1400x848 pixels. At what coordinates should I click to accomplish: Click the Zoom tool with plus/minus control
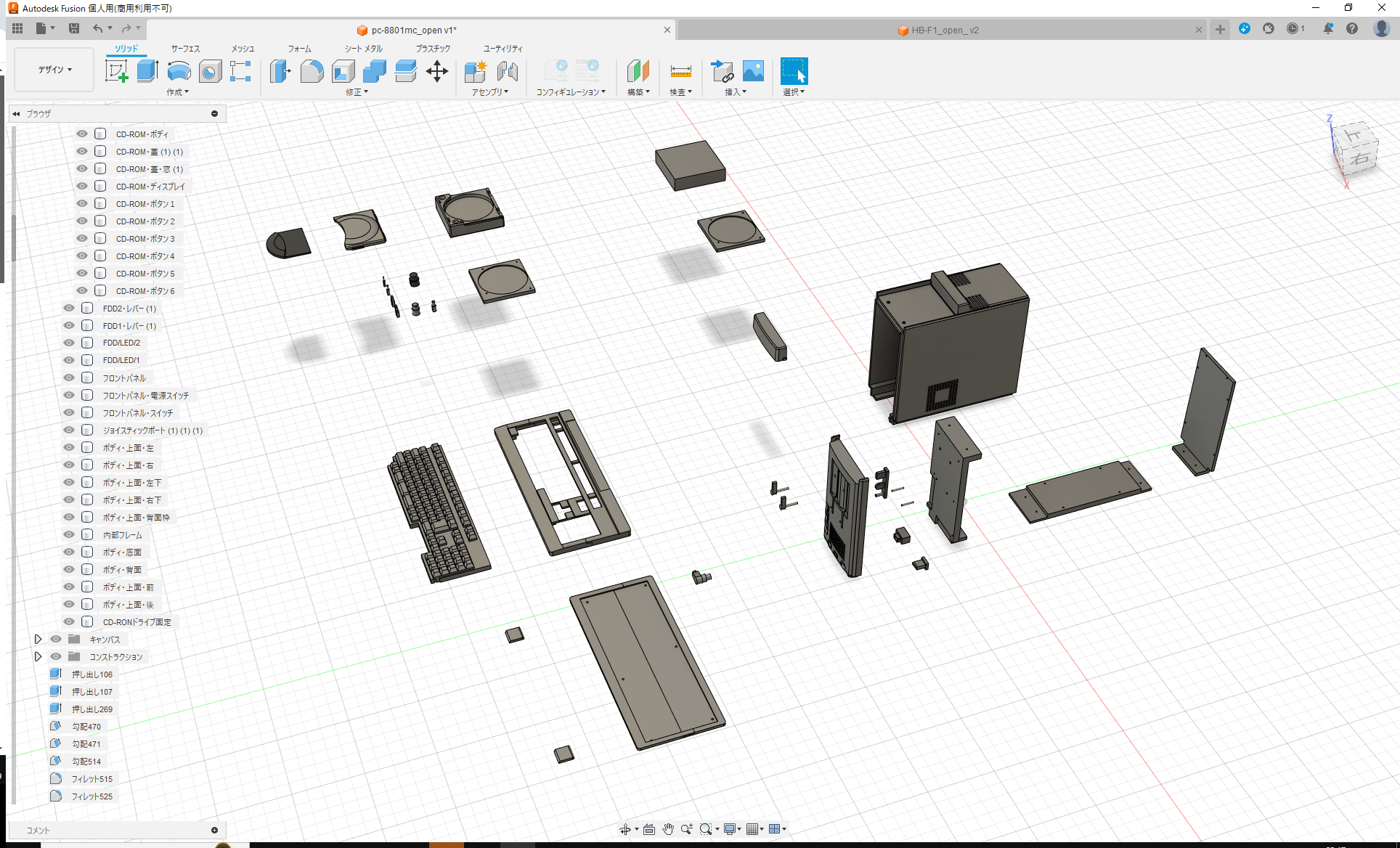pyautogui.click(x=688, y=828)
